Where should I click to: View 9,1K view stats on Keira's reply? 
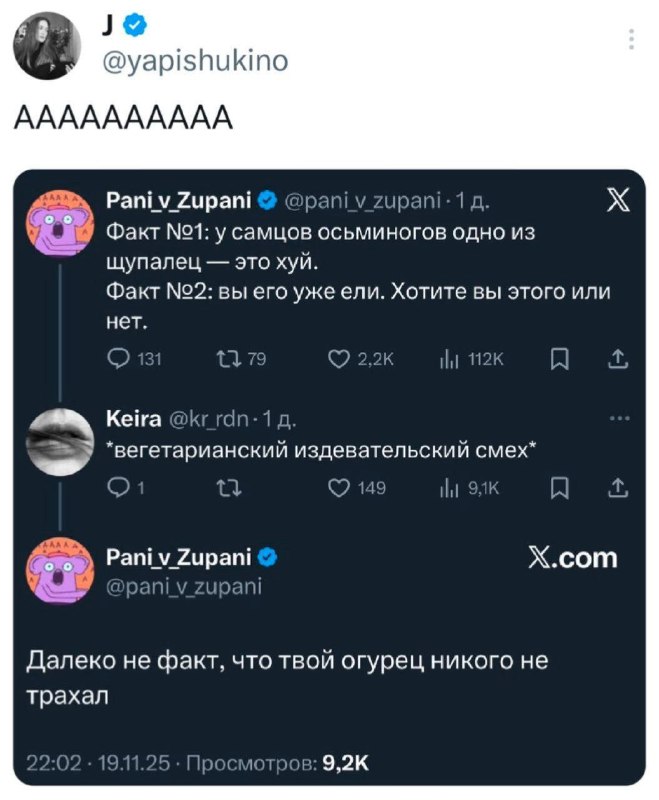pyautogui.click(x=461, y=488)
